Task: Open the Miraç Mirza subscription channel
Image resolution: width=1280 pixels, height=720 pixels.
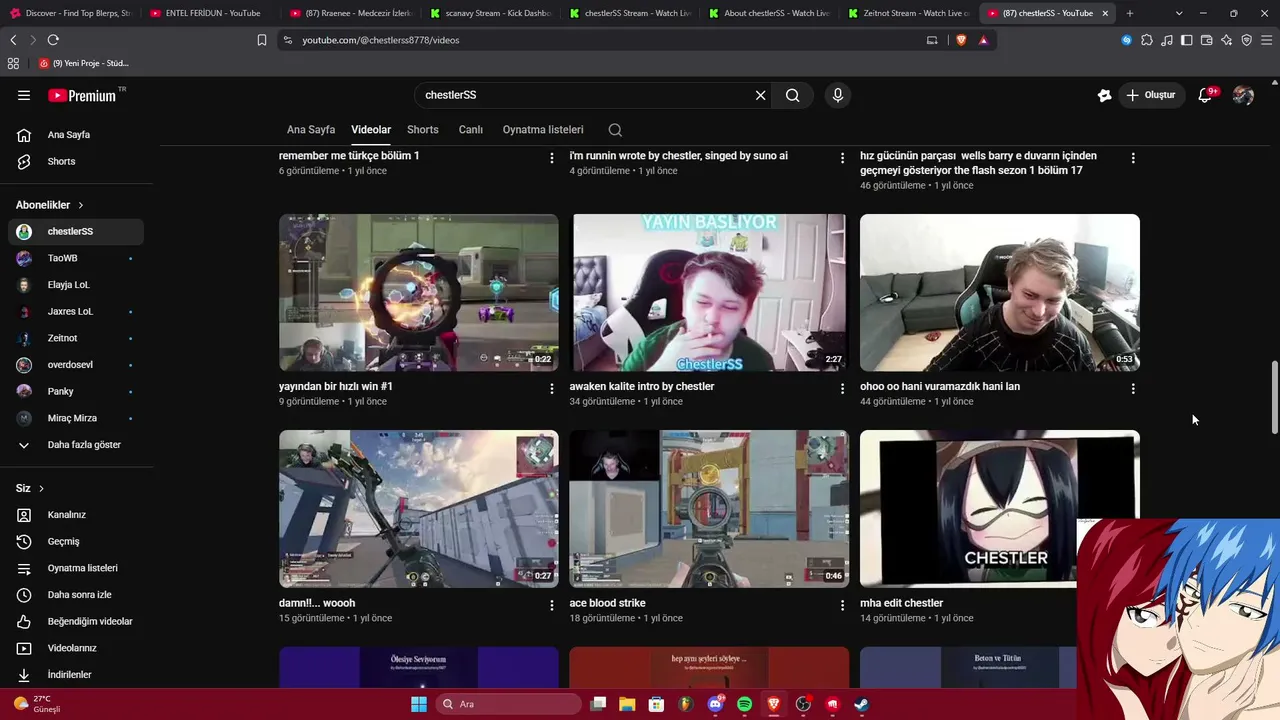Action: (76, 418)
